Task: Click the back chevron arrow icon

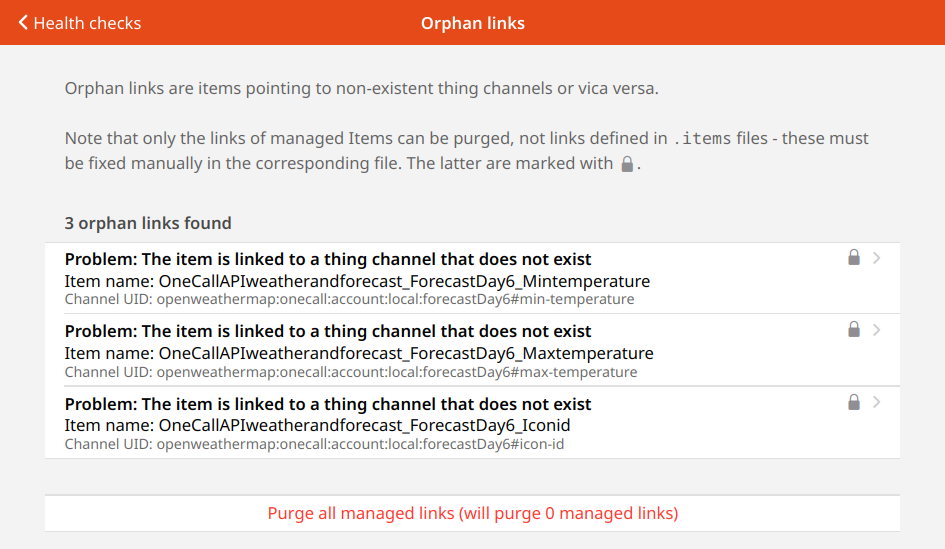Action: pos(23,22)
